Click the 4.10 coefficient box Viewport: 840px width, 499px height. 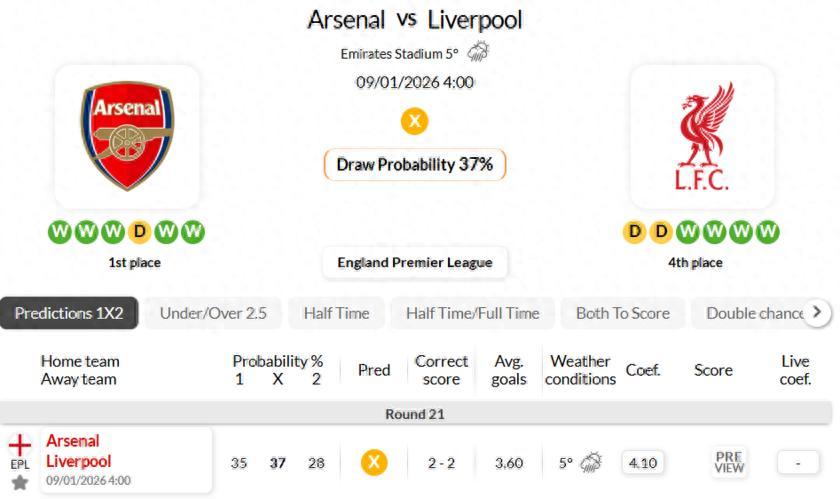pyautogui.click(x=641, y=462)
